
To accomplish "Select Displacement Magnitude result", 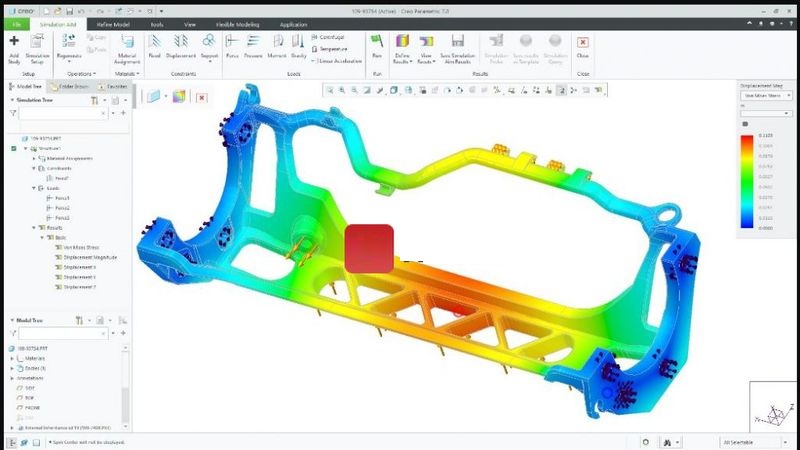I will [86, 257].
